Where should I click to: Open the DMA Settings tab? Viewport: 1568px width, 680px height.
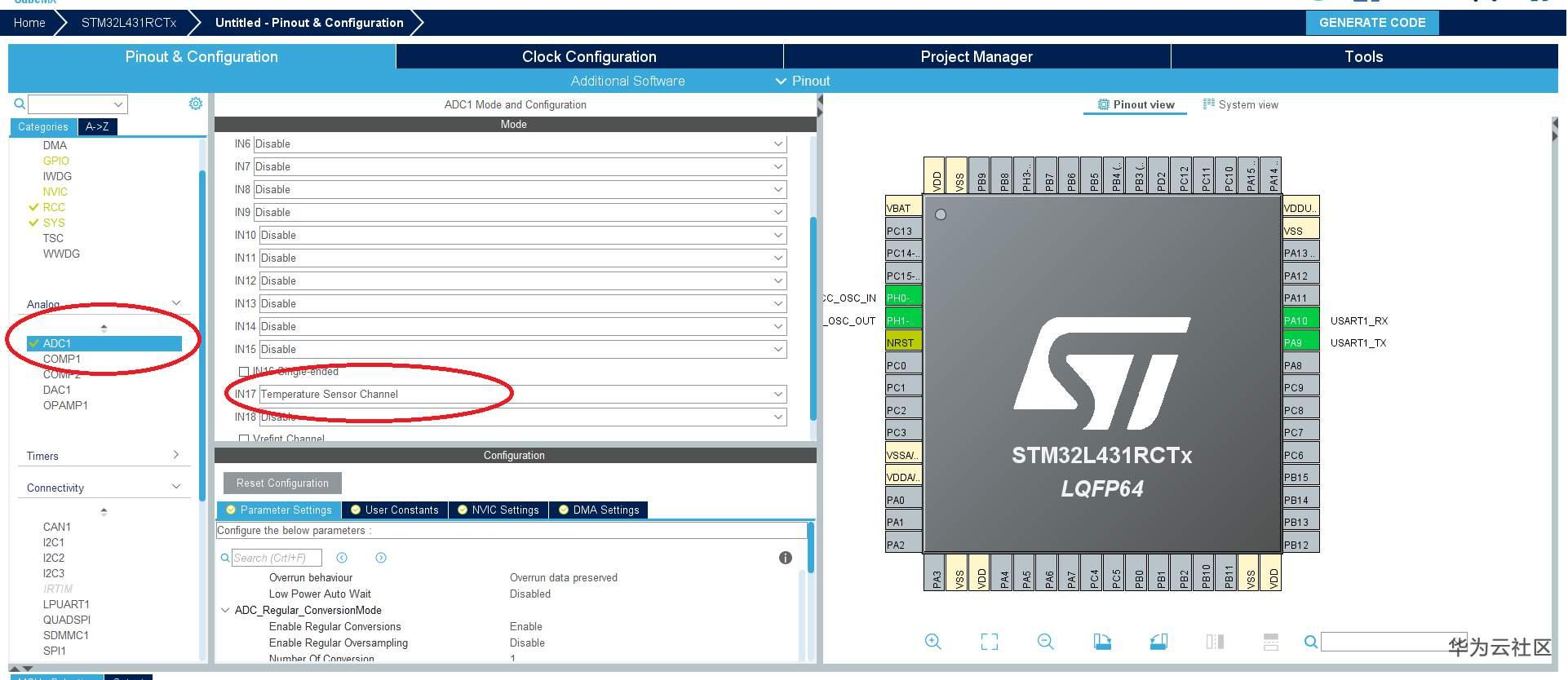pyautogui.click(x=599, y=510)
